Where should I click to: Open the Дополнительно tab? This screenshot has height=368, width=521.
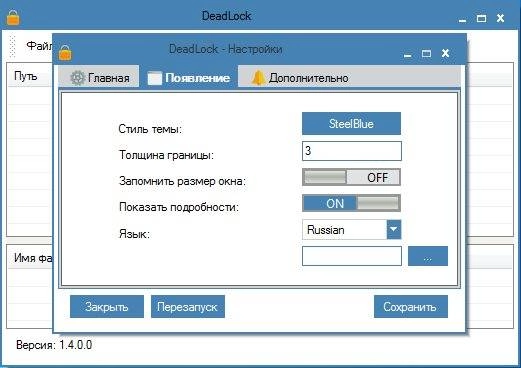[x=299, y=77]
